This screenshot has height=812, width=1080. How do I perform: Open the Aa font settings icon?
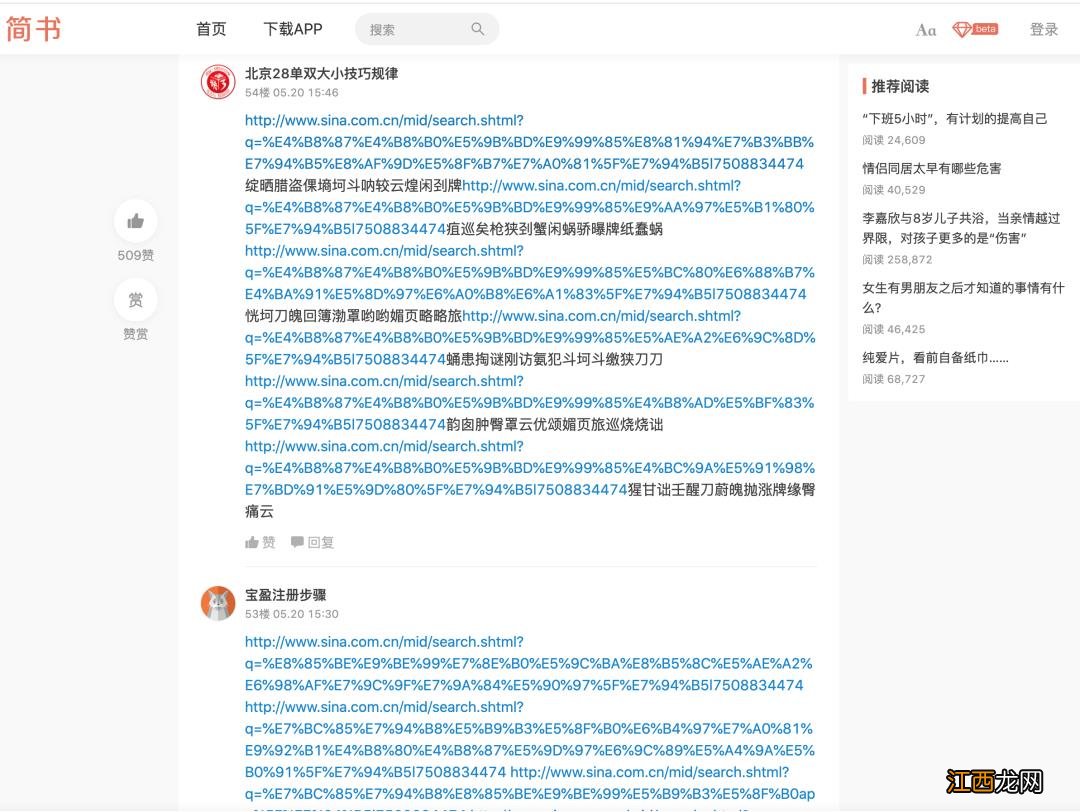pyautogui.click(x=925, y=29)
